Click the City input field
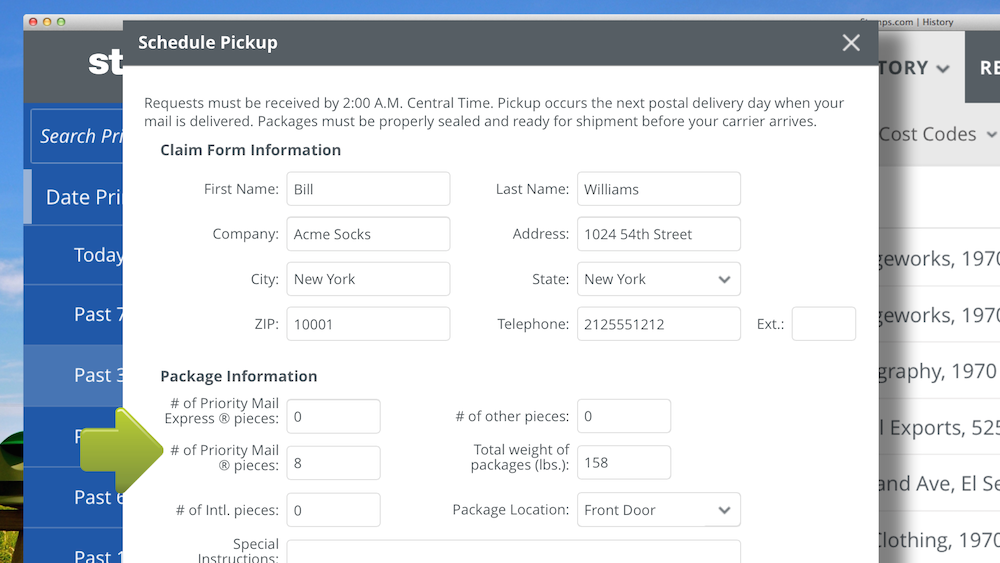 368,279
